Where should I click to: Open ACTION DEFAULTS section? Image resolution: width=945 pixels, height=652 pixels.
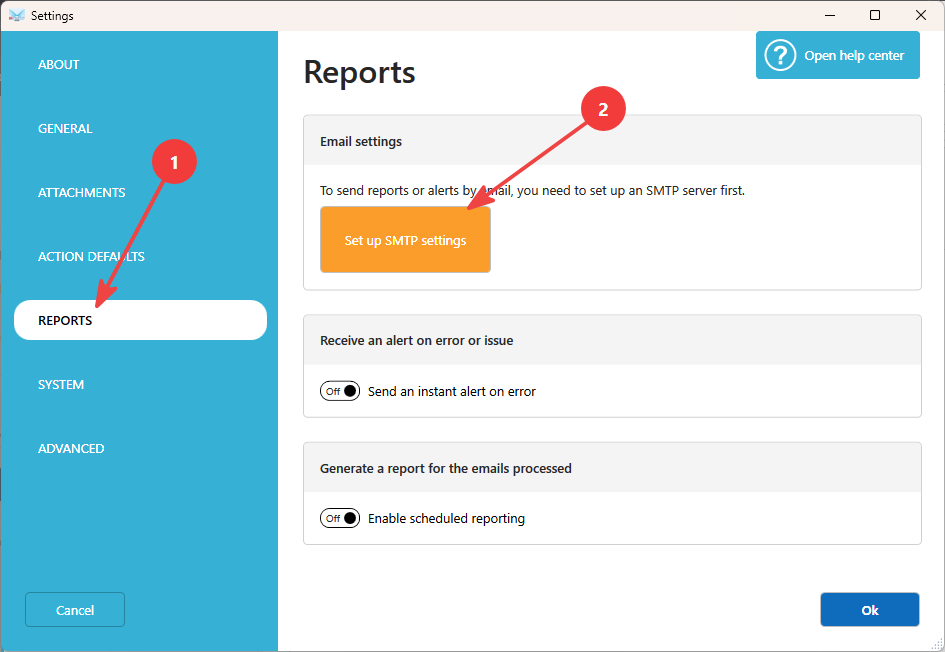pos(91,256)
